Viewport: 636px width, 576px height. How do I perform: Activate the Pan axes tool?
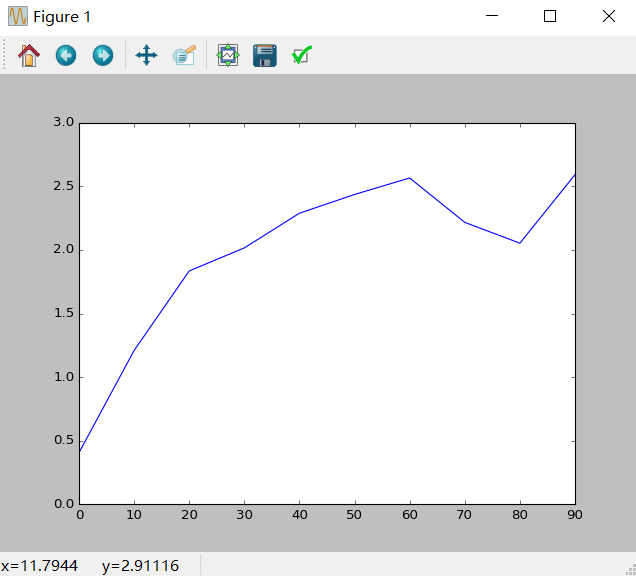pyautogui.click(x=146, y=55)
